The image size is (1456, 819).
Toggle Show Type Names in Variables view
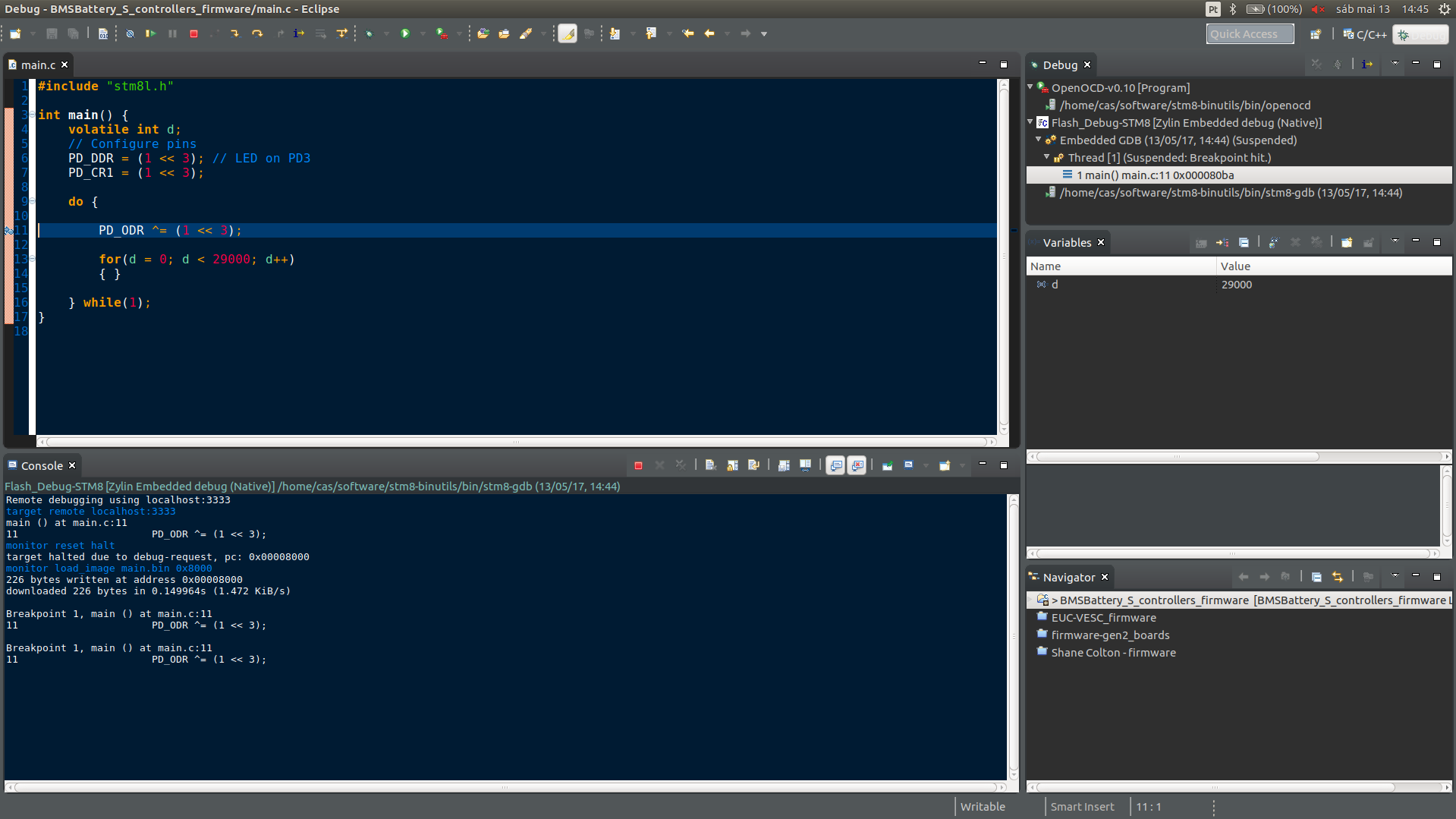(1201, 243)
